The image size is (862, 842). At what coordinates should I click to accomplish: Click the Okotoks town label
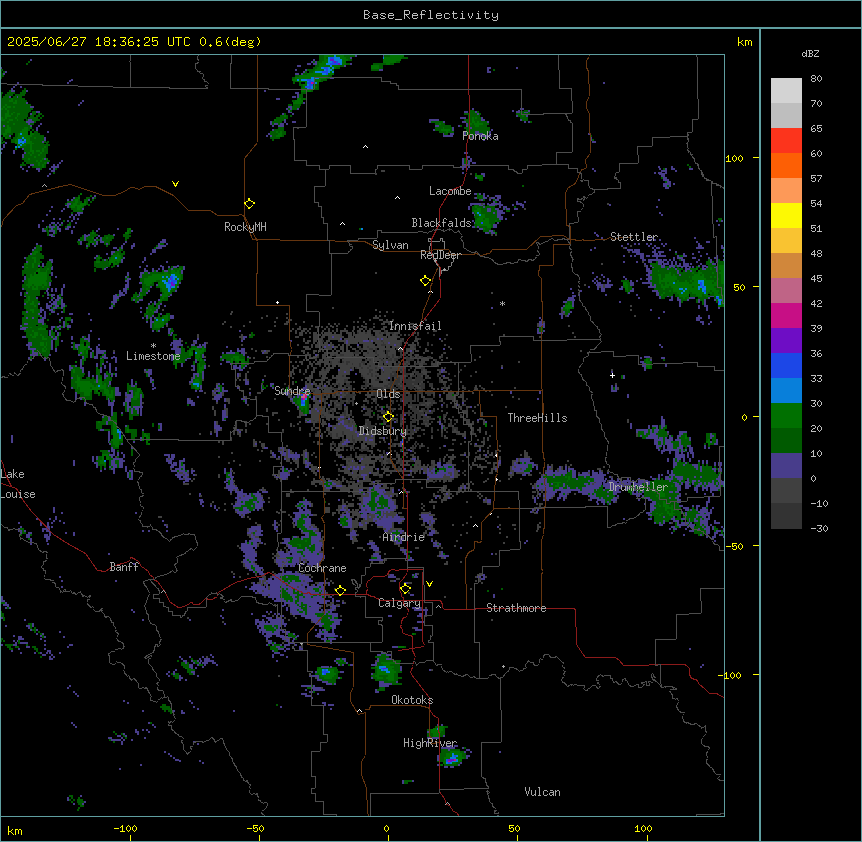tap(412, 700)
